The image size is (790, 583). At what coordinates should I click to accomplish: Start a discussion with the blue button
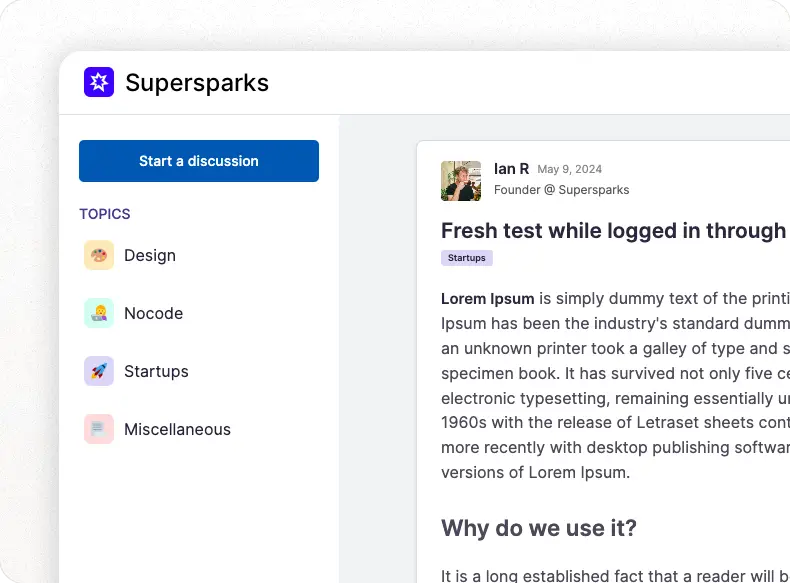tap(199, 161)
